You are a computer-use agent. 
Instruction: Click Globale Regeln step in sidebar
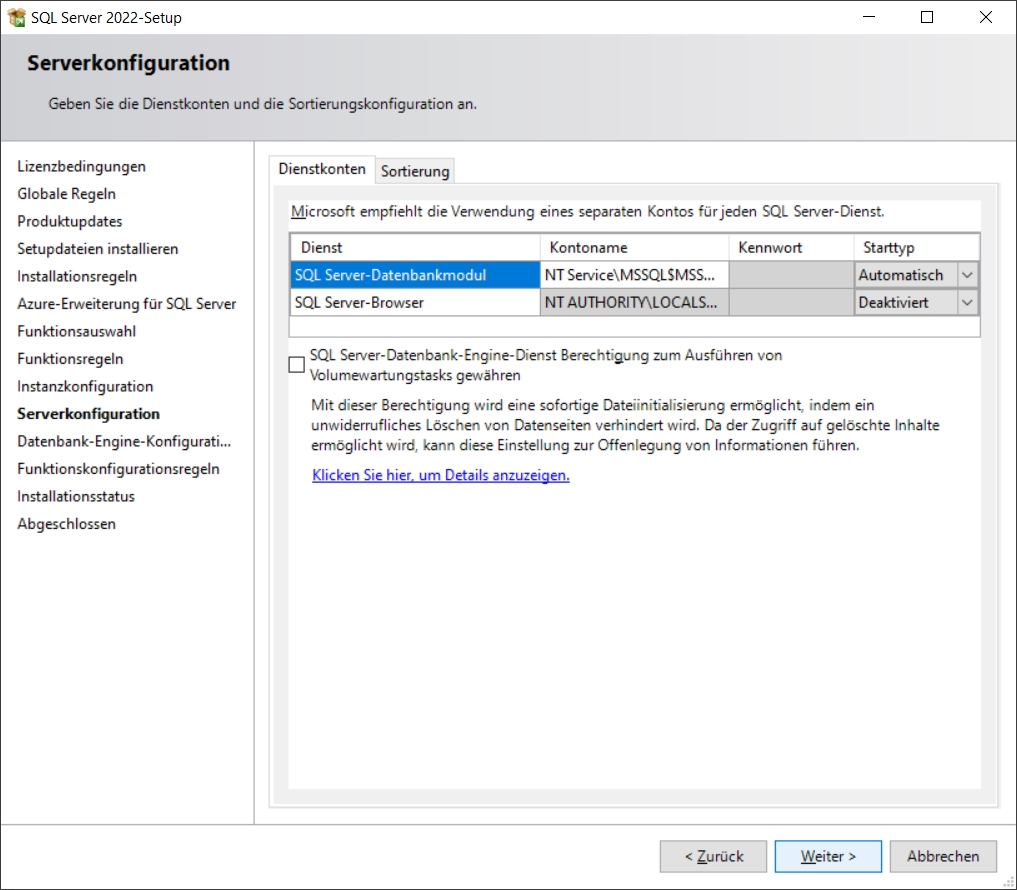(x=67, y=194)
